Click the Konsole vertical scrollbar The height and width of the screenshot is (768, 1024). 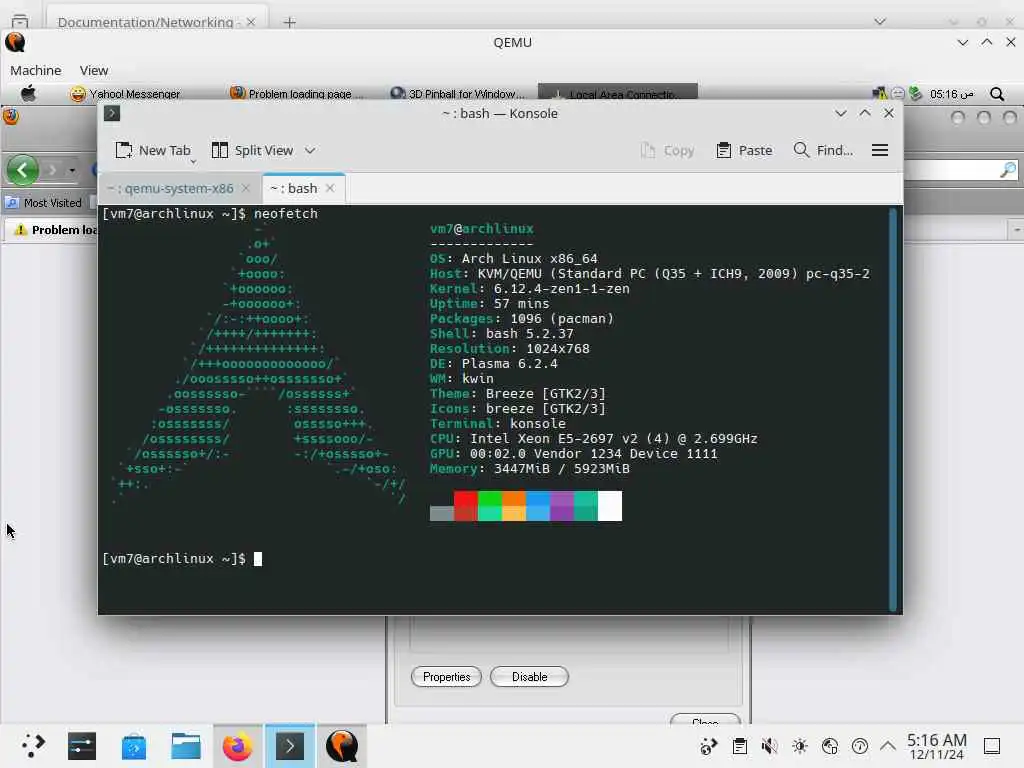pyautogui.click(x=893, y=409)
